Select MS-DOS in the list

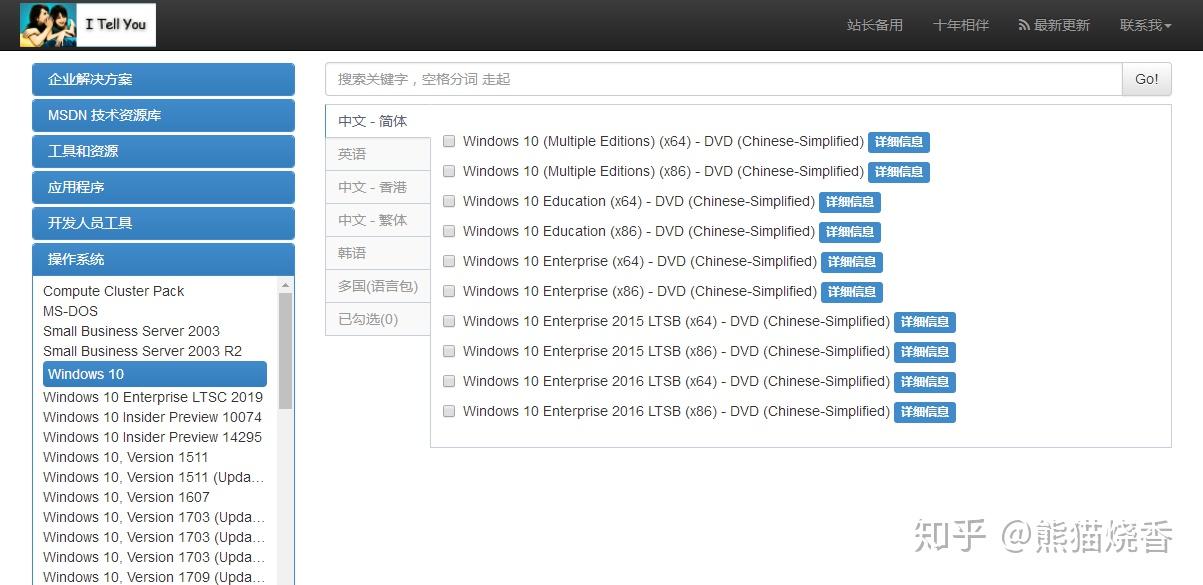coord(71,311)
